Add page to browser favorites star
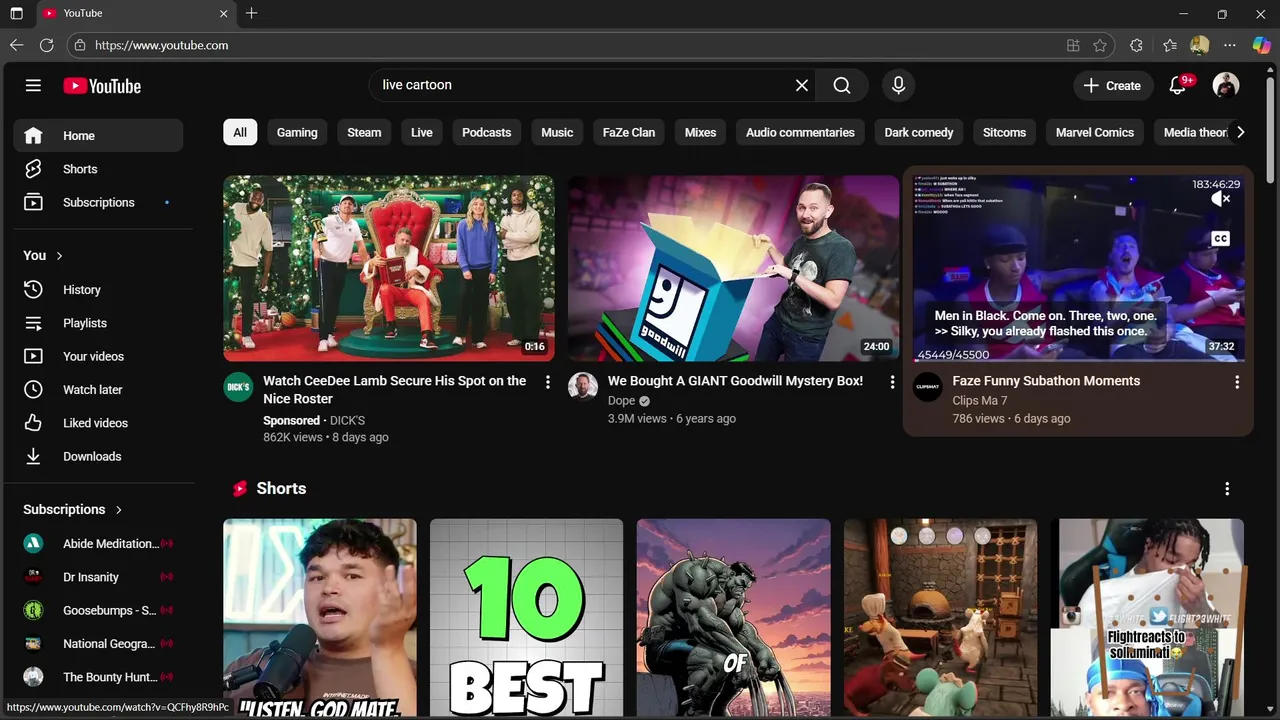Image resolution: width=1280 pixels, height=720 pixels. 1100,45
